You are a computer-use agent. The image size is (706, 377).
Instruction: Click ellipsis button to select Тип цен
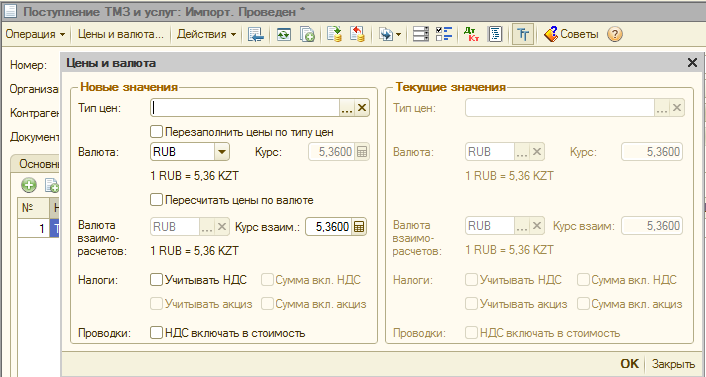347,108
